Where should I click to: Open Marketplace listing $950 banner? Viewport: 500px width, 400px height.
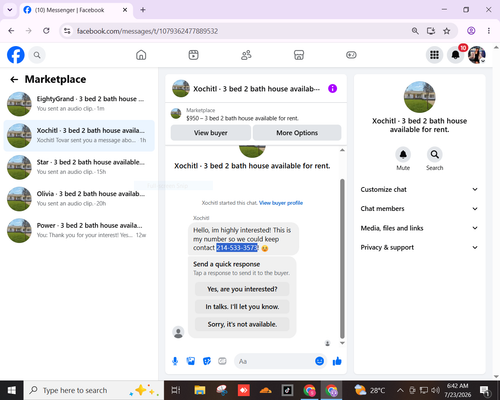[256, 114]
